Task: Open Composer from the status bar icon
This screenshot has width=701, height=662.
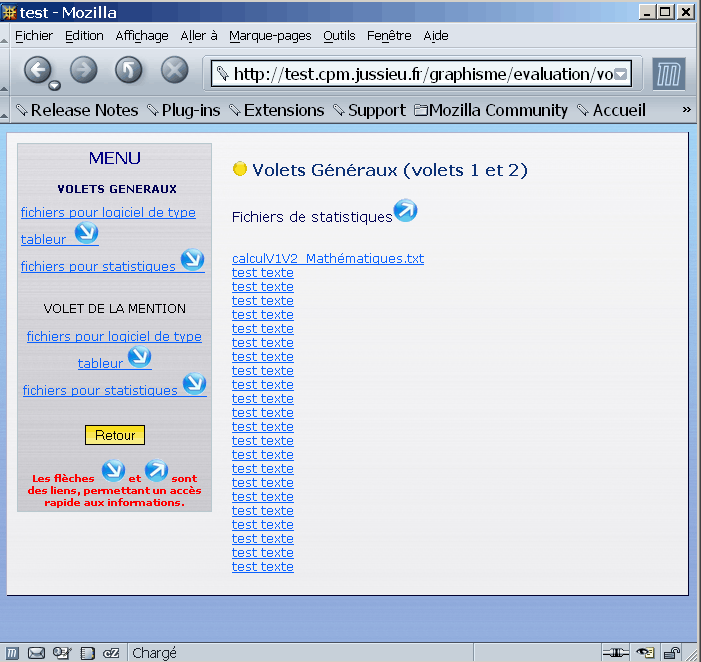Action: pos(62,653)
